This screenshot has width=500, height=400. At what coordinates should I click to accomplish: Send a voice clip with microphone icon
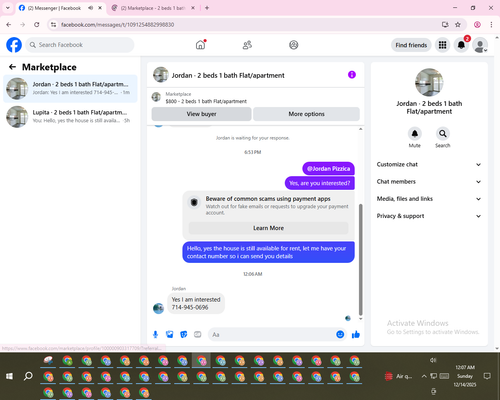pyautogui.click(x=155, y=334)
